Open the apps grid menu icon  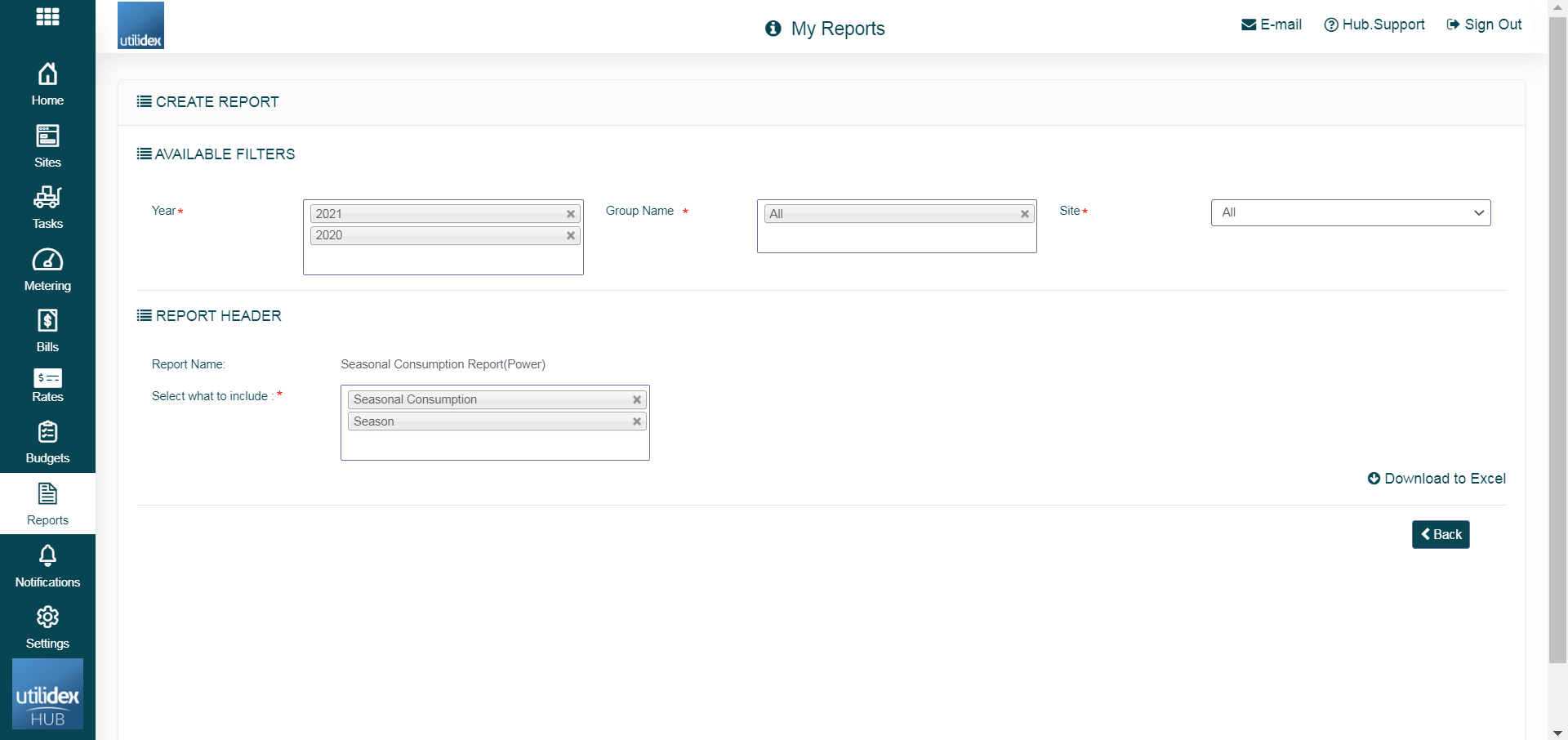[x=47, y=16]
